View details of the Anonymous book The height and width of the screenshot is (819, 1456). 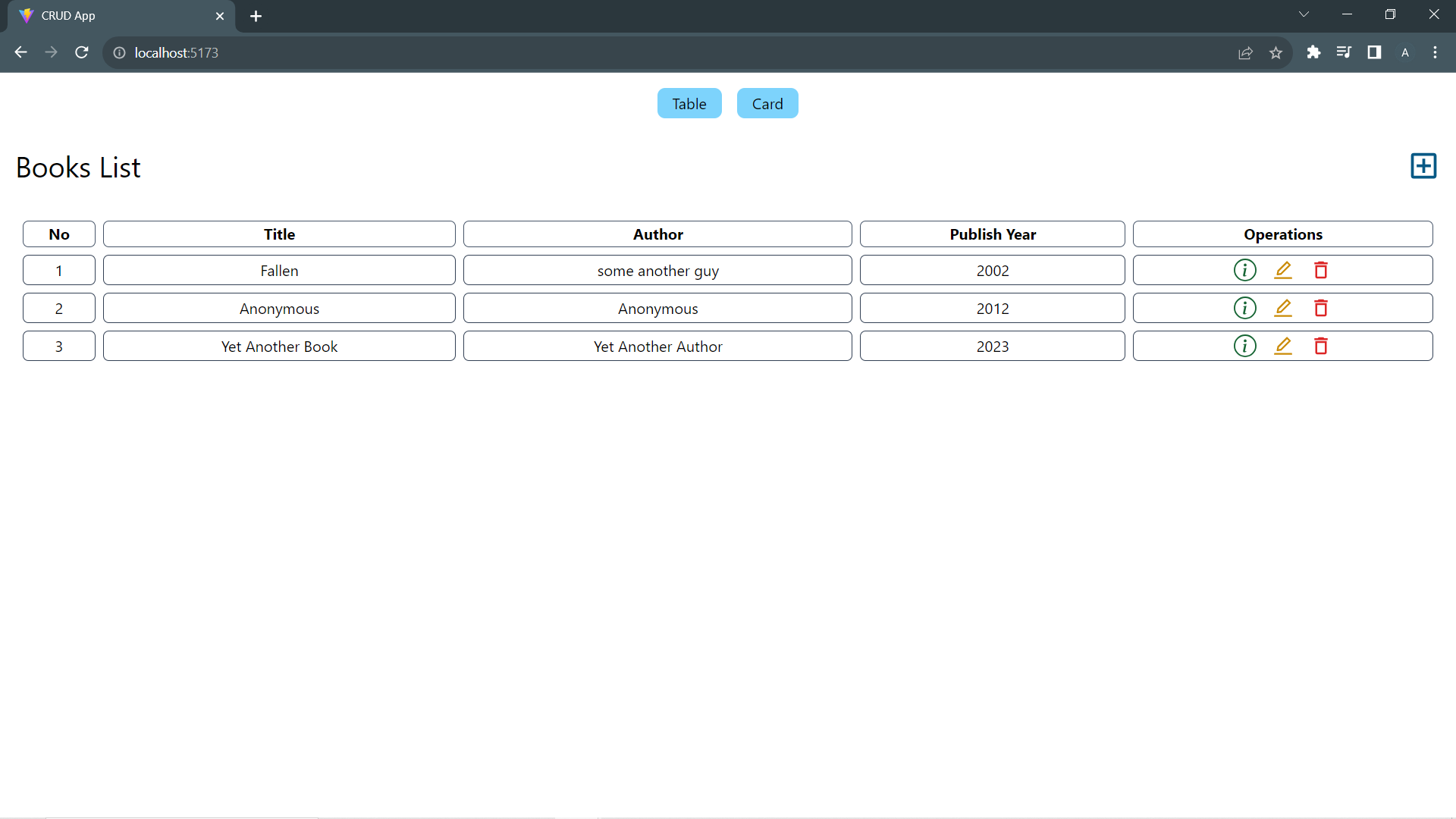[1244, 308]
